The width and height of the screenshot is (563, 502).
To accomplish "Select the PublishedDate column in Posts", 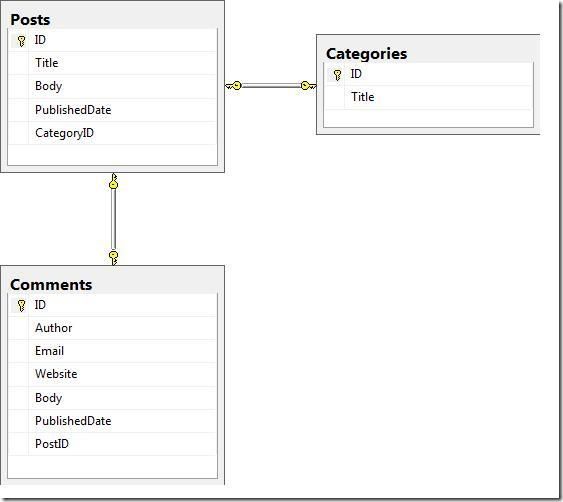I will tap(112, 110).
